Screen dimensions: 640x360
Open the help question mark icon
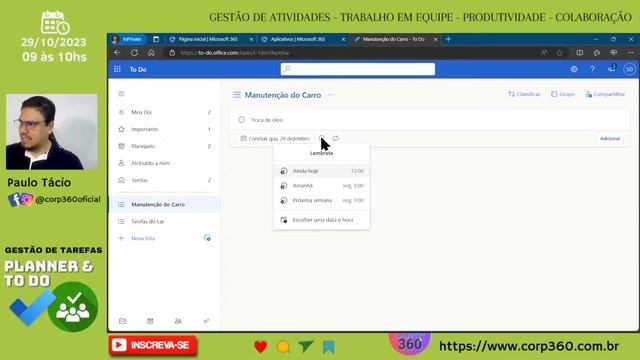coord(592,69)
